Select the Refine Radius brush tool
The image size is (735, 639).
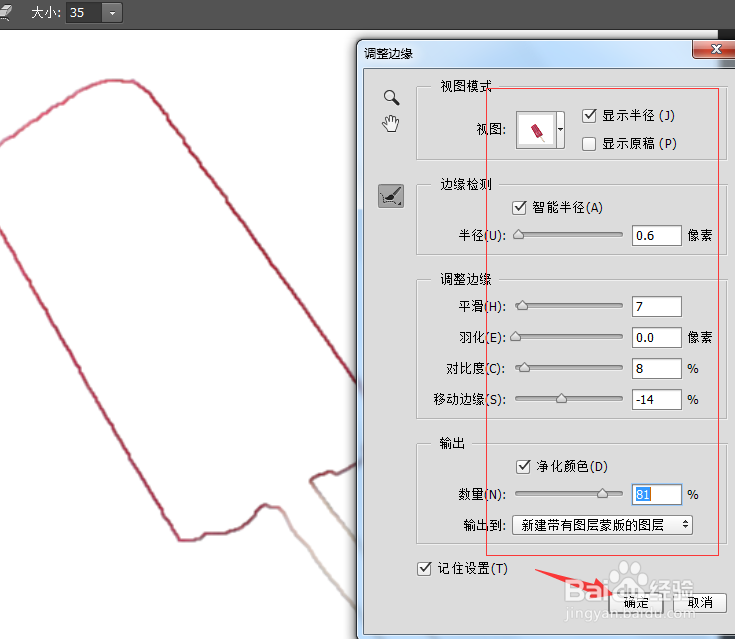[391, 196]
